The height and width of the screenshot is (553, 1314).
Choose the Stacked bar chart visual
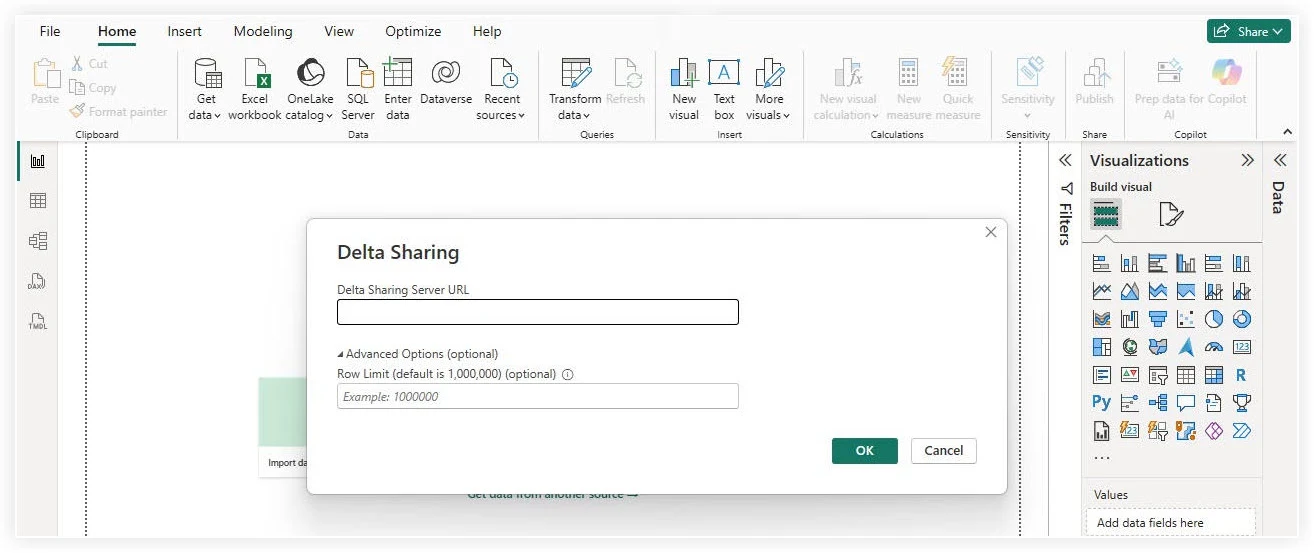[1102, 264]
